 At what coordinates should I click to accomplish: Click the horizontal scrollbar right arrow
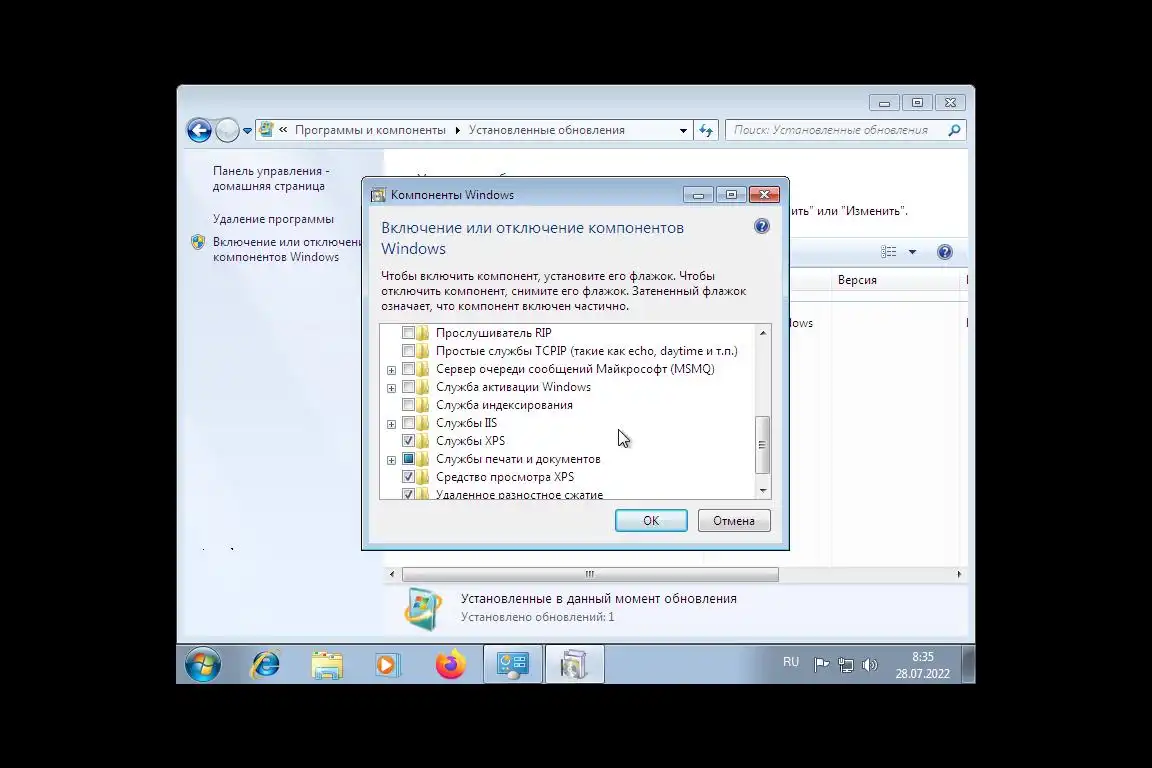click(x=959, y=574)
